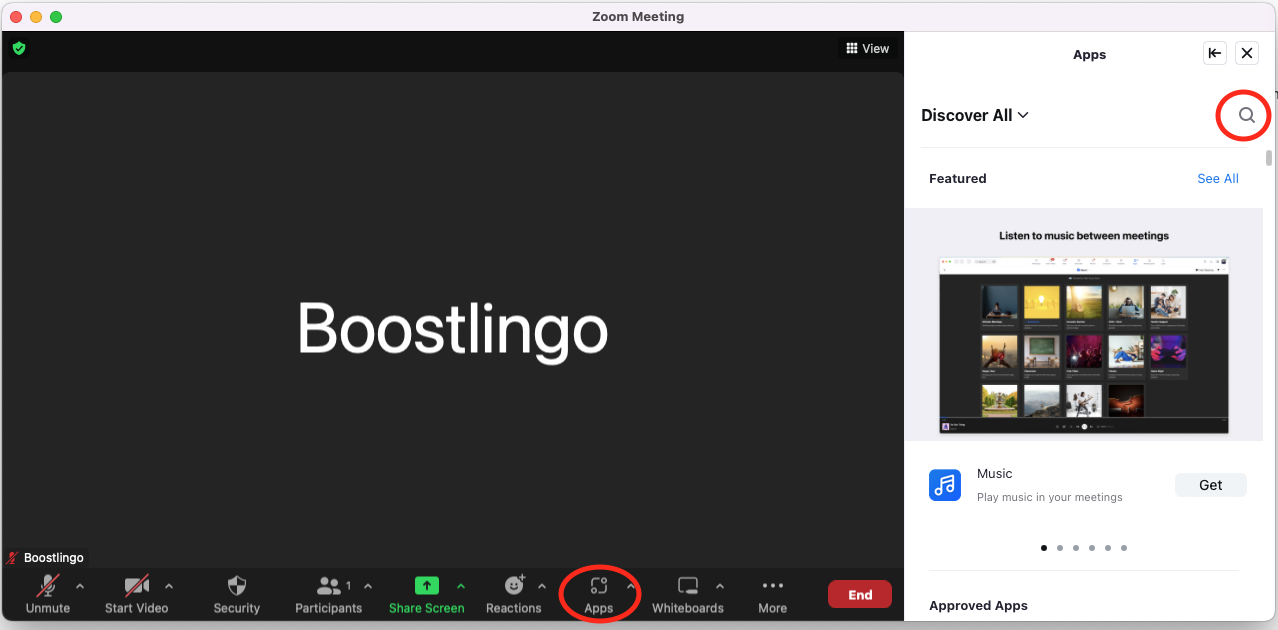Image resolution: width=1278 pixels, height=630 pixels.
Task: Click the Apps search magnifier icon
Action: 1247,115
